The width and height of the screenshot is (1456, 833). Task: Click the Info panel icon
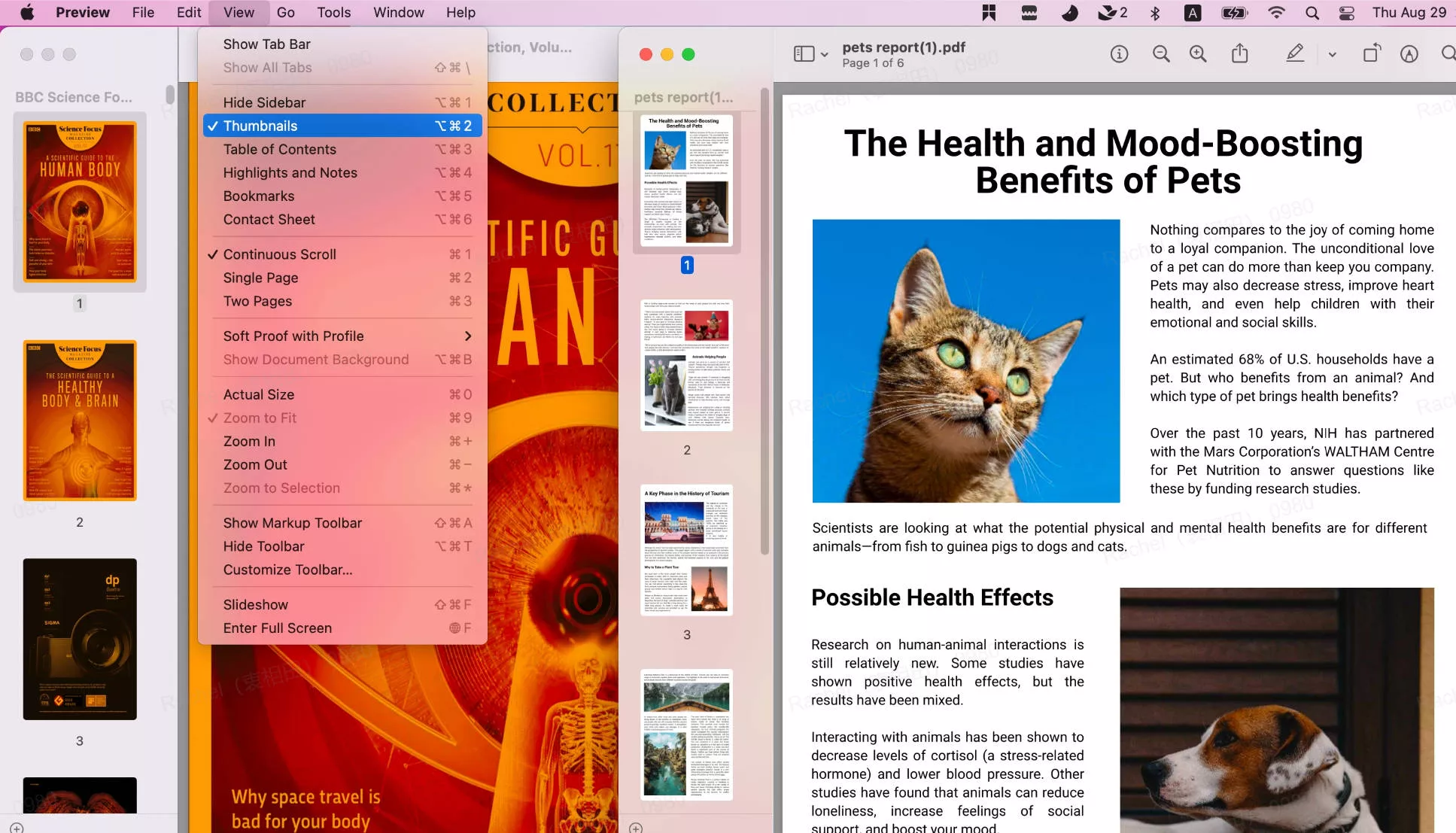[1119, 54]
